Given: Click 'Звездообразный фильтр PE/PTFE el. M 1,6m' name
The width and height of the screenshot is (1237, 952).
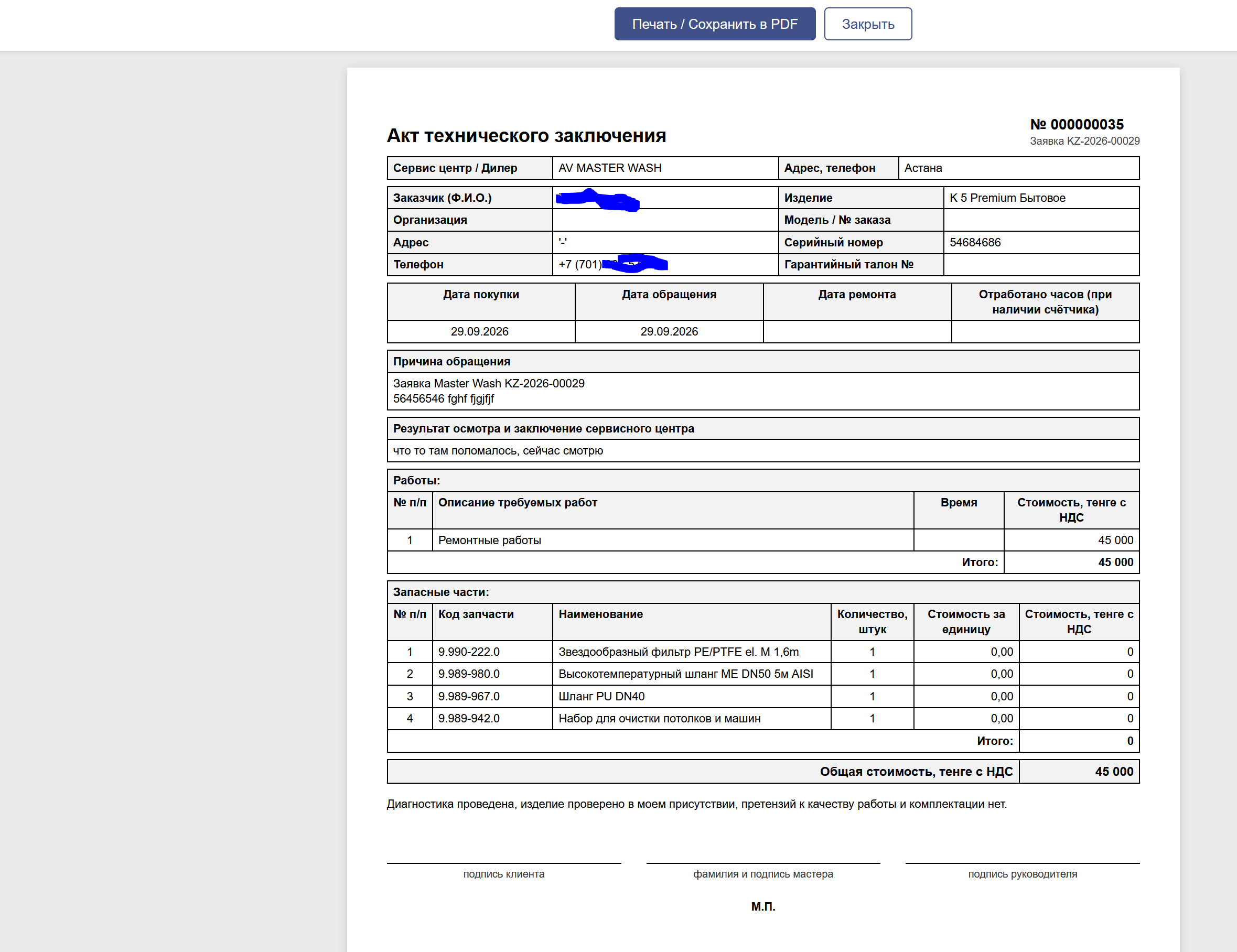Looking at the screenshot, I should point(679,652).
